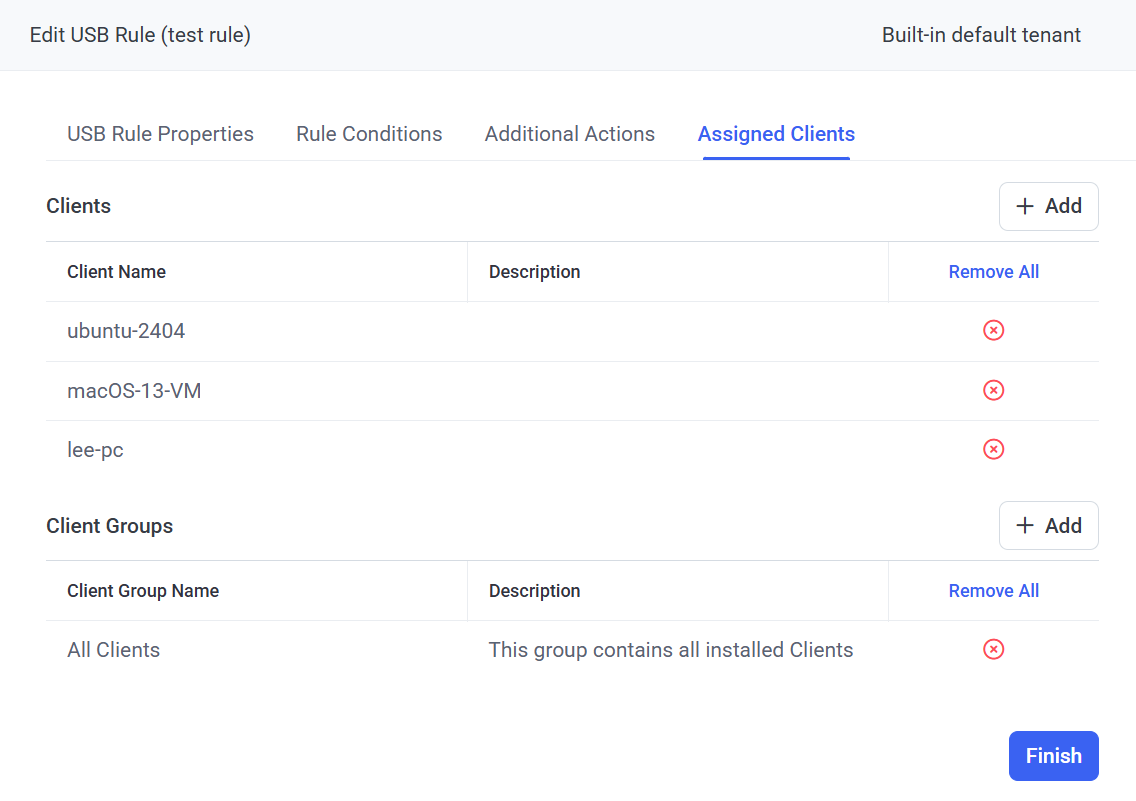Add a new client to Clients

[1048, 206]
